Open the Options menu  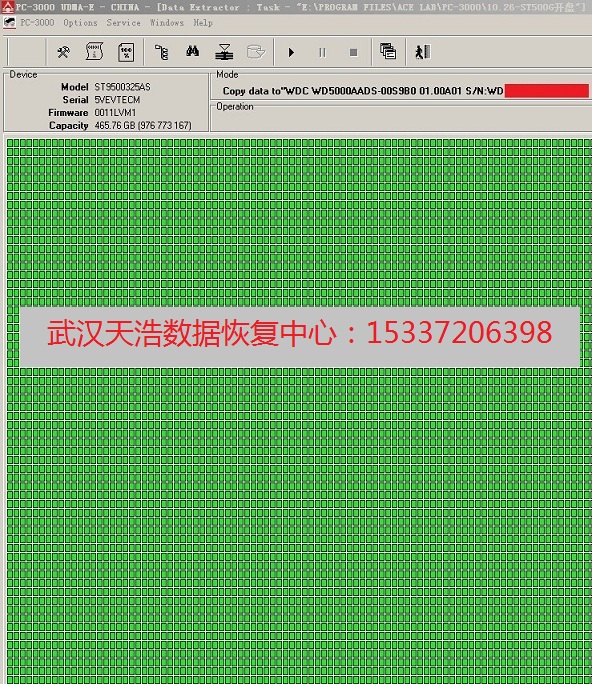click(80, 23)
